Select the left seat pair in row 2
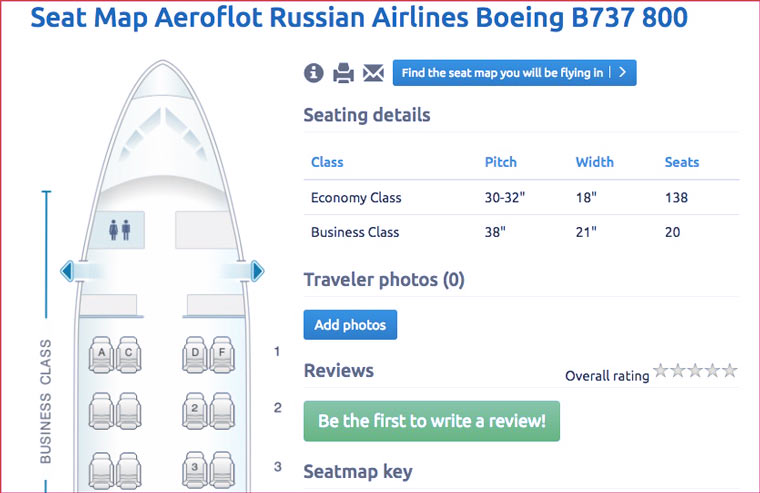760x493 pixels. click(x=115, y=408)
